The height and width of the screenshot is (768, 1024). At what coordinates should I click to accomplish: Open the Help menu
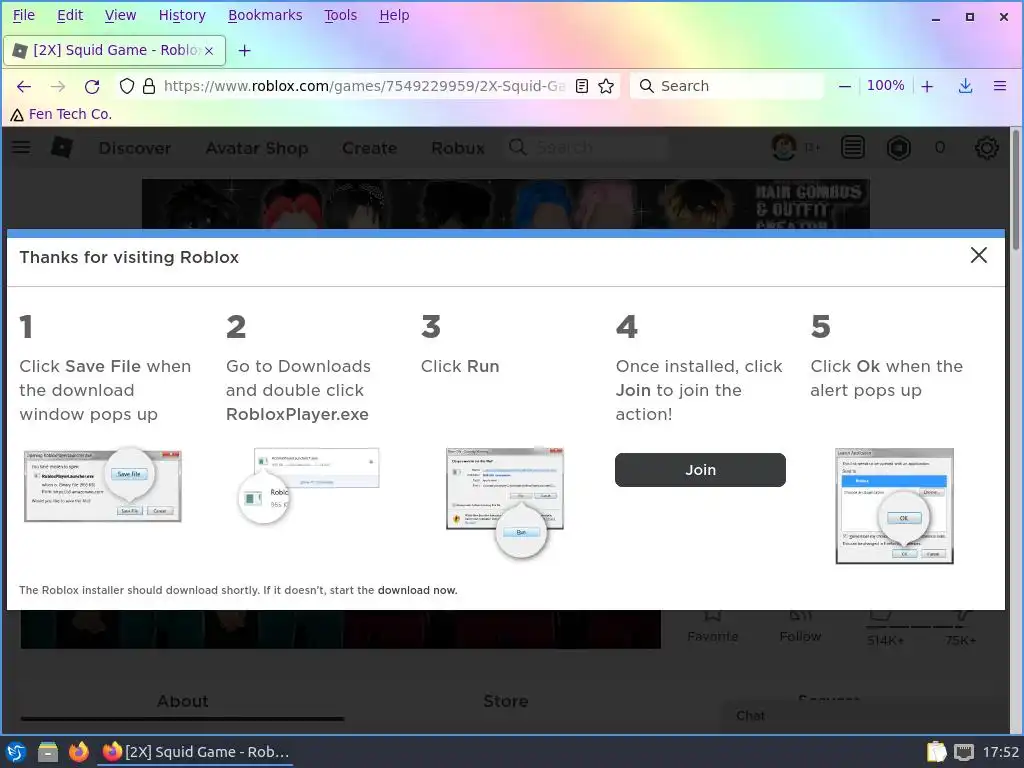(x=394, y=15)
